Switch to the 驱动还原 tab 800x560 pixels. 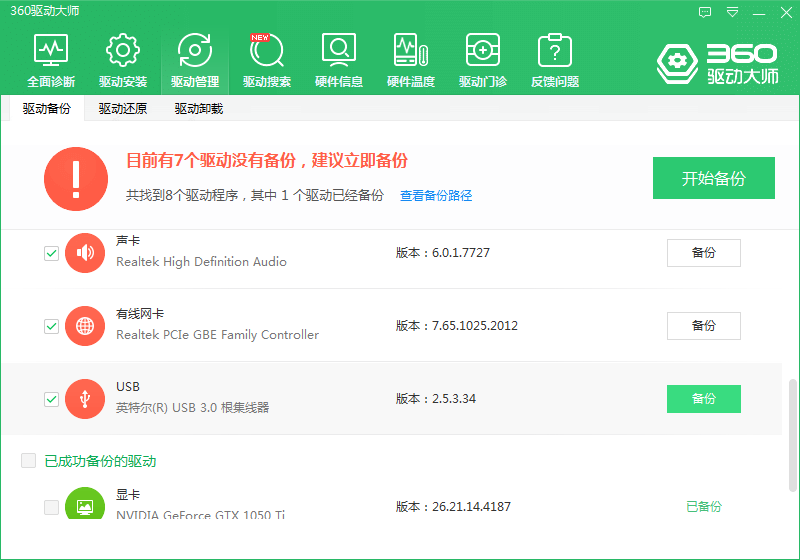(x=123, y=109)
